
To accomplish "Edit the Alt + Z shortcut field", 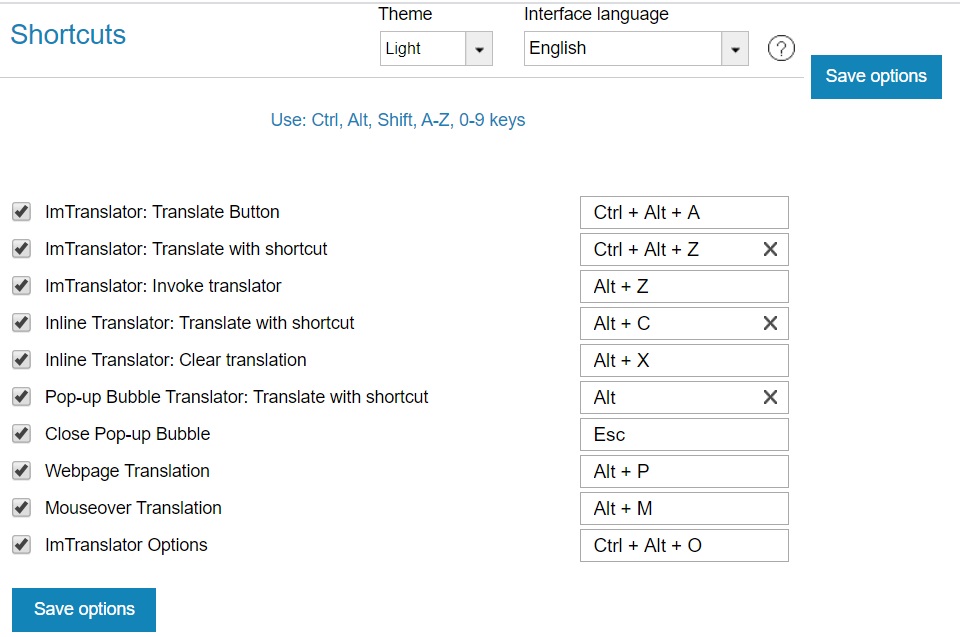I will 684,287.
